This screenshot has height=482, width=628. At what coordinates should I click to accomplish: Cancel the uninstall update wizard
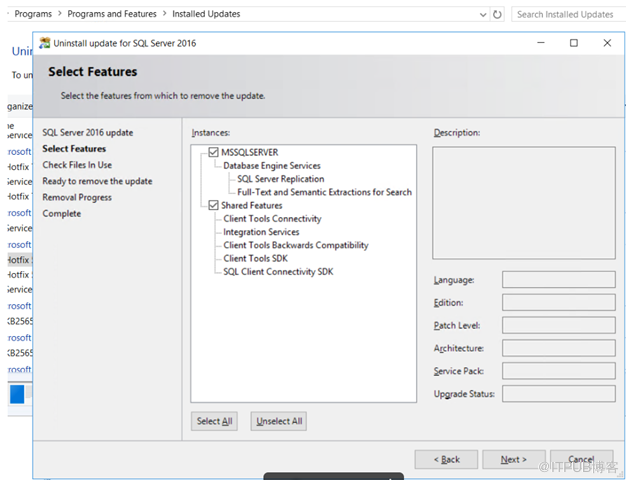coord(582,459)
